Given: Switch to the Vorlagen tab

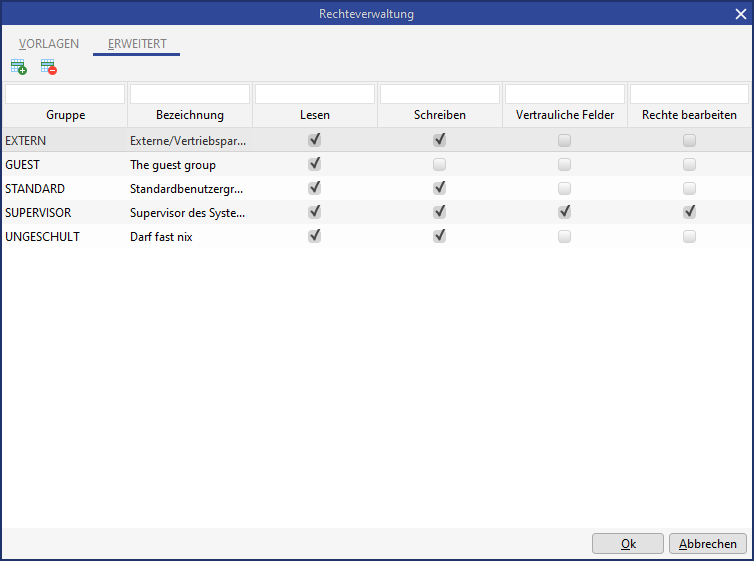Looking at the screenshot, I should pyautogui.click(x=49, y=44).
